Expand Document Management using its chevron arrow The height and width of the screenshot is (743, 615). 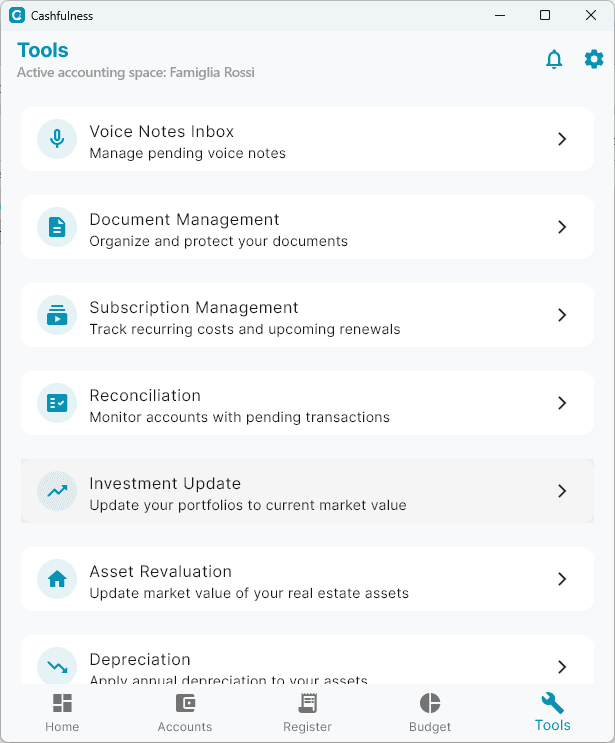(x=562, y=227)
